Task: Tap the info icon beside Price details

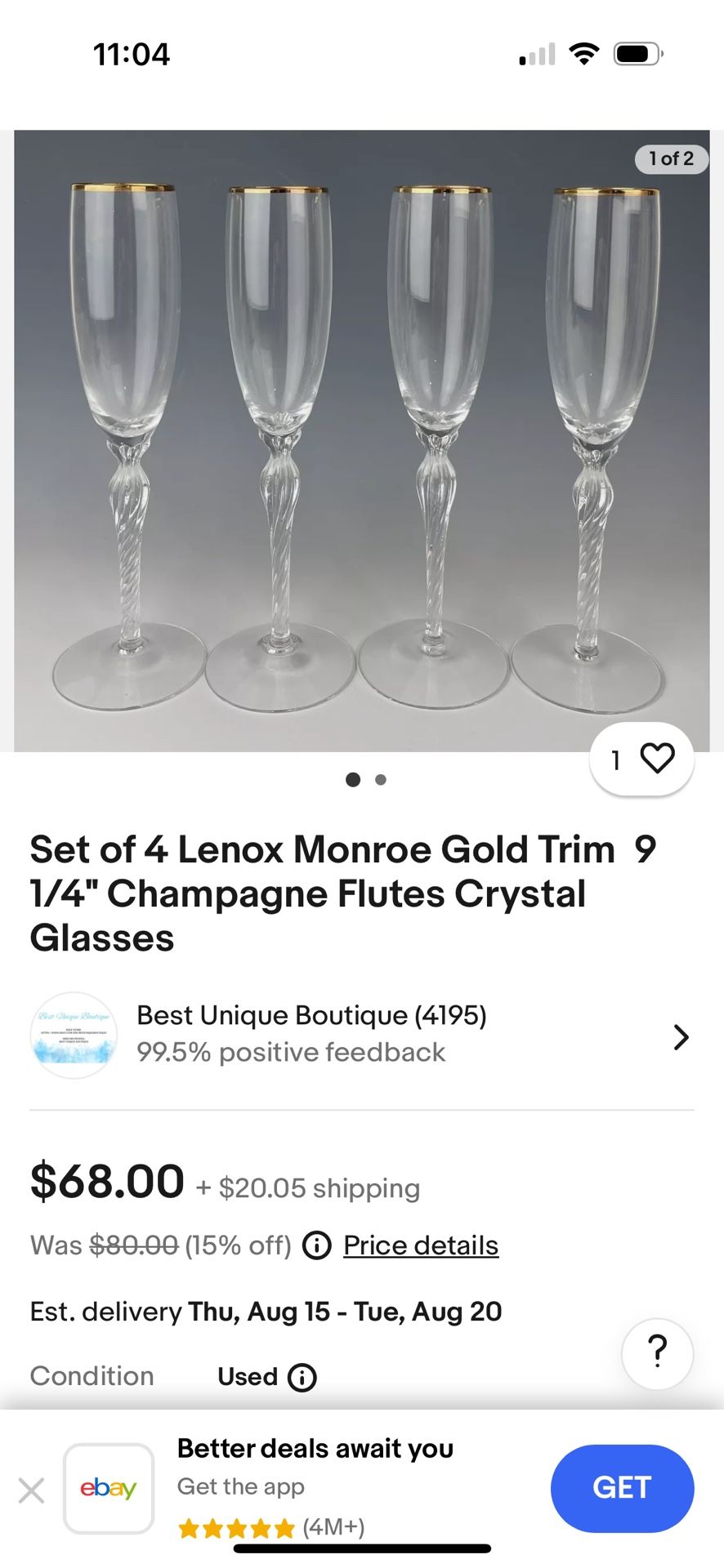Action: [317, 1245]
